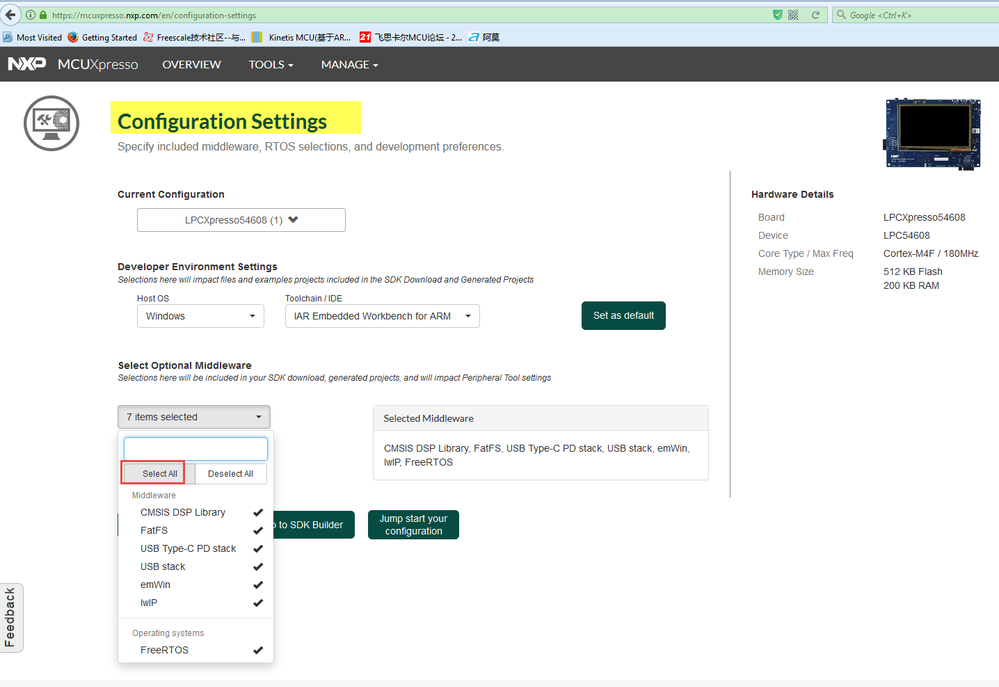
Task: Click the configuration tools monitor icon
Action: 52,123
